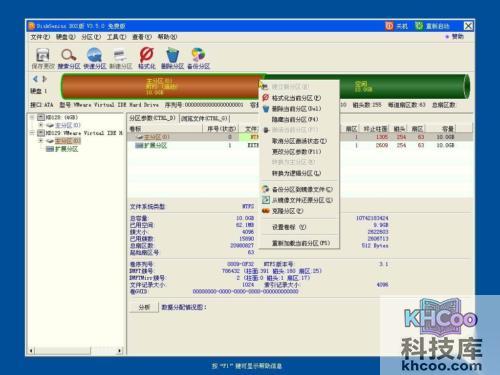Click the 关机 (shutdown) icon in title bar
This screenshot has height=375, width=500.
click(389, 26)
